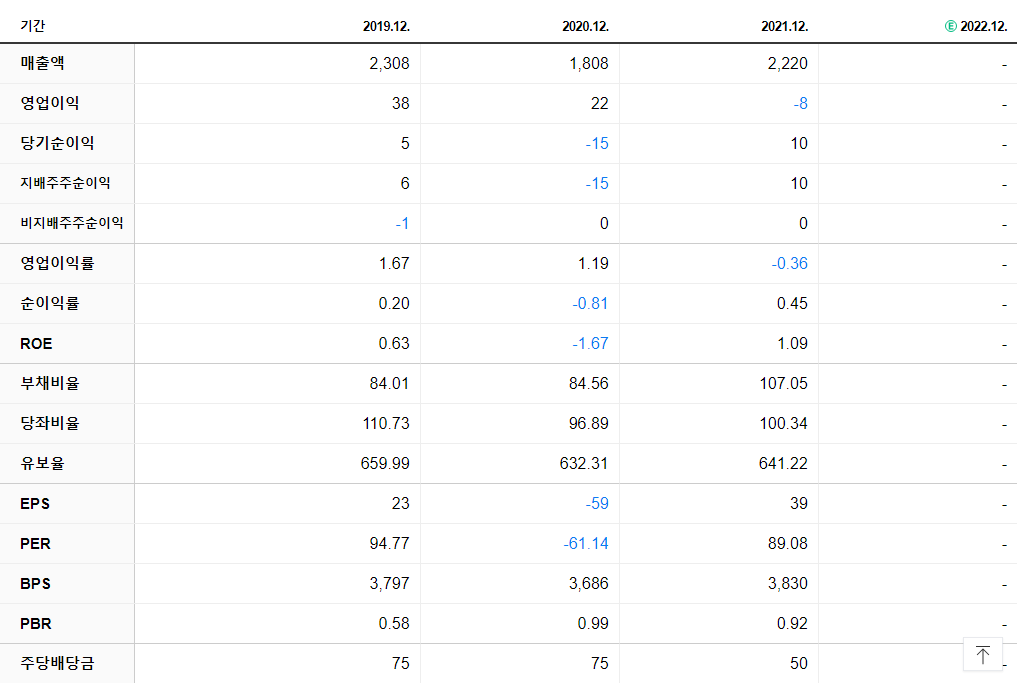Click the 1.67 operating margin value
1017x683 pixels.
point(394,264)
